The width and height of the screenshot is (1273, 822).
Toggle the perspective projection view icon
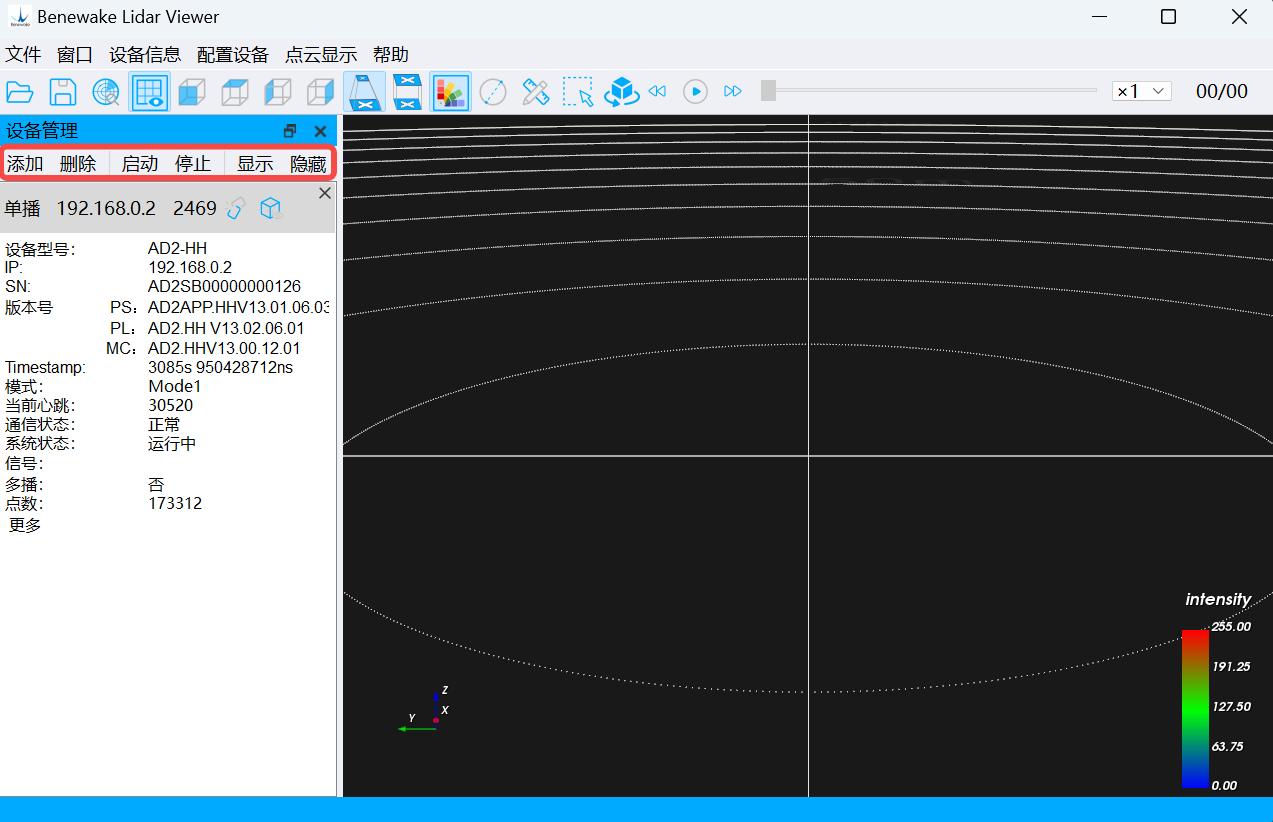point(365,92)
